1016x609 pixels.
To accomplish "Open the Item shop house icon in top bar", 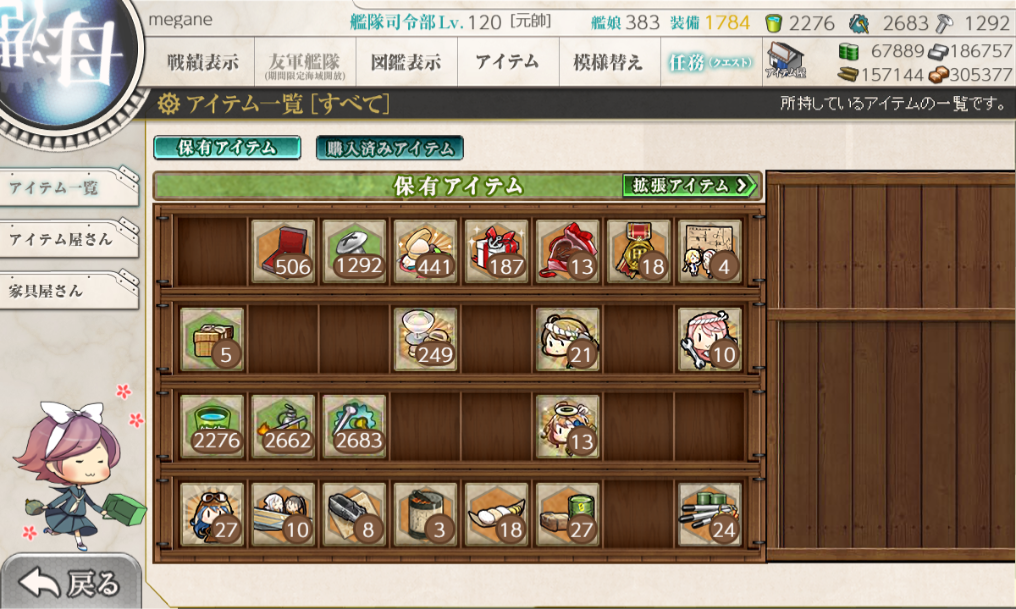I will tap(785, 61).
